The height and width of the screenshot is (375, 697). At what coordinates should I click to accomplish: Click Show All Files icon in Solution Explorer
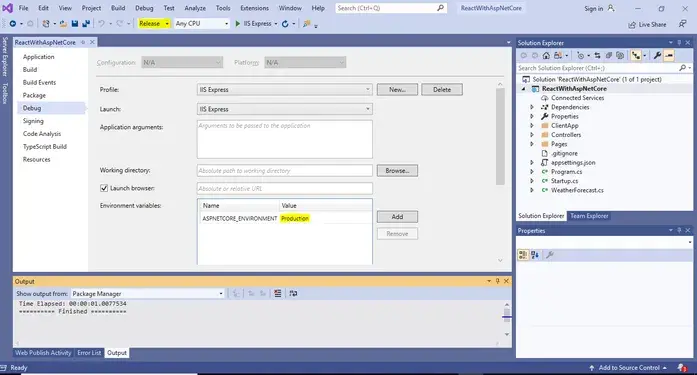(620, 56)
